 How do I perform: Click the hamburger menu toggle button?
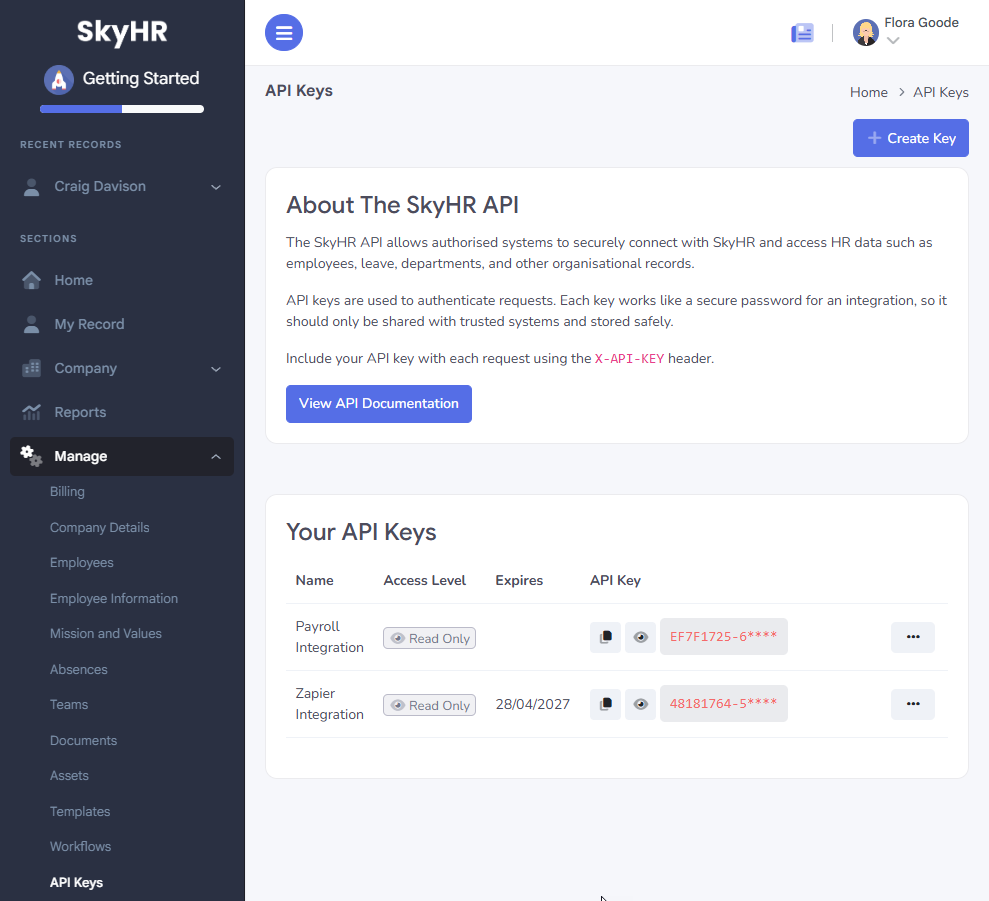284,33
